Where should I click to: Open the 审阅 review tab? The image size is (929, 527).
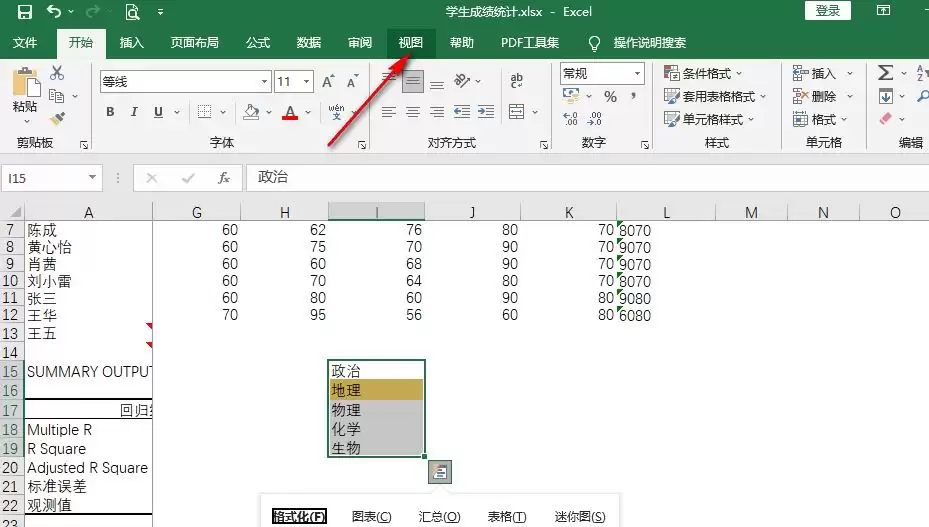(360, 43)
